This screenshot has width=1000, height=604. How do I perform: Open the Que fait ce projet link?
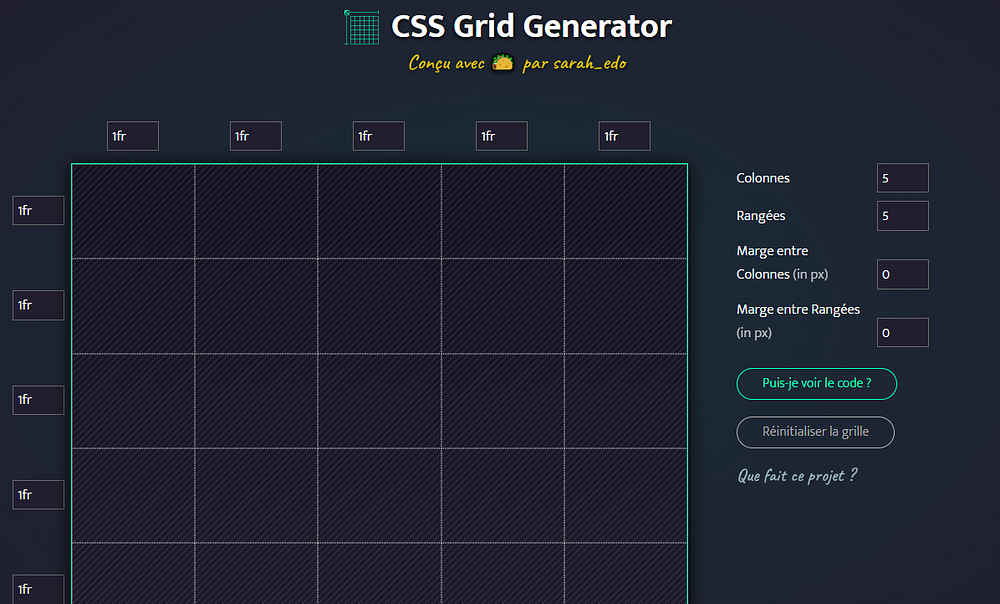pyautogui.click(x=797, y=476)
